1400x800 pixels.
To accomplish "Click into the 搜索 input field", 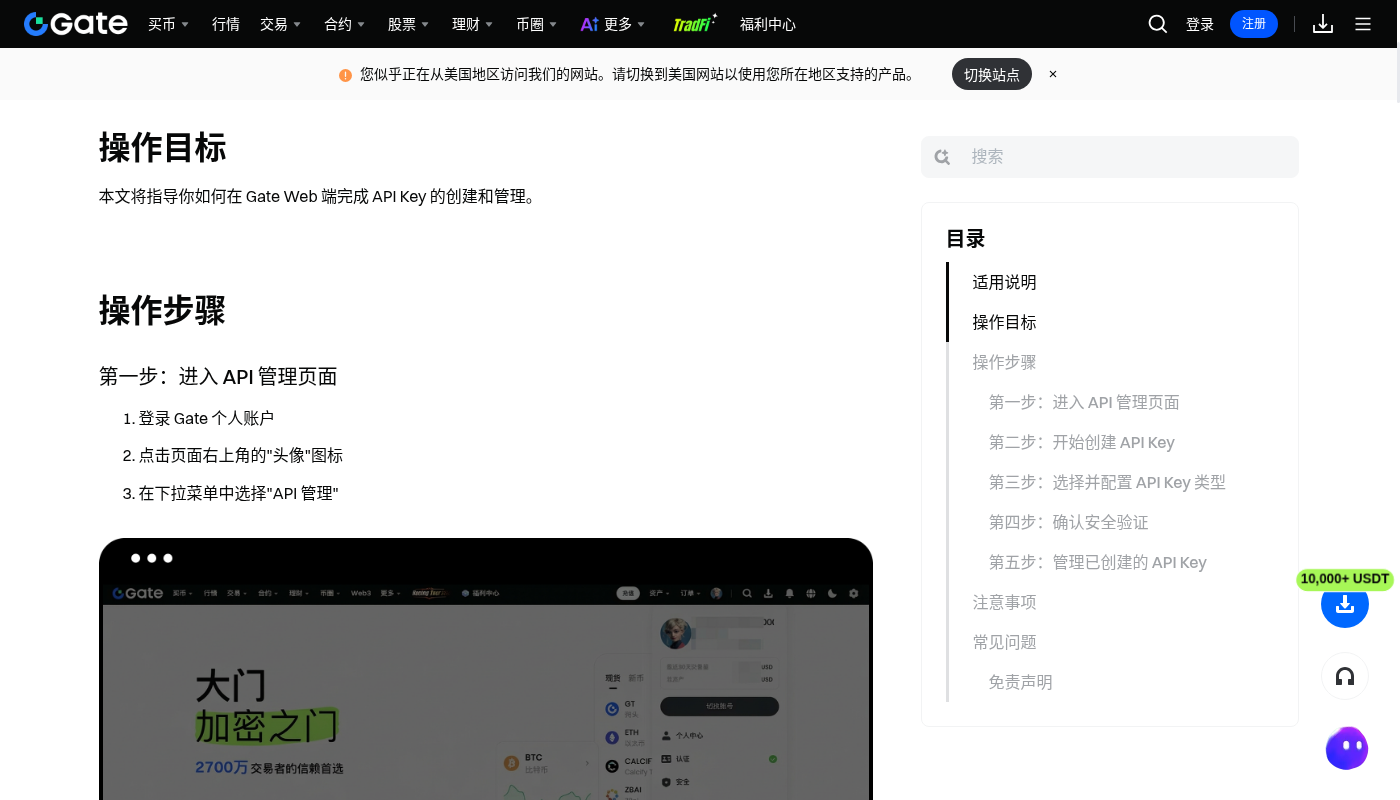I will click(1110, 157).
